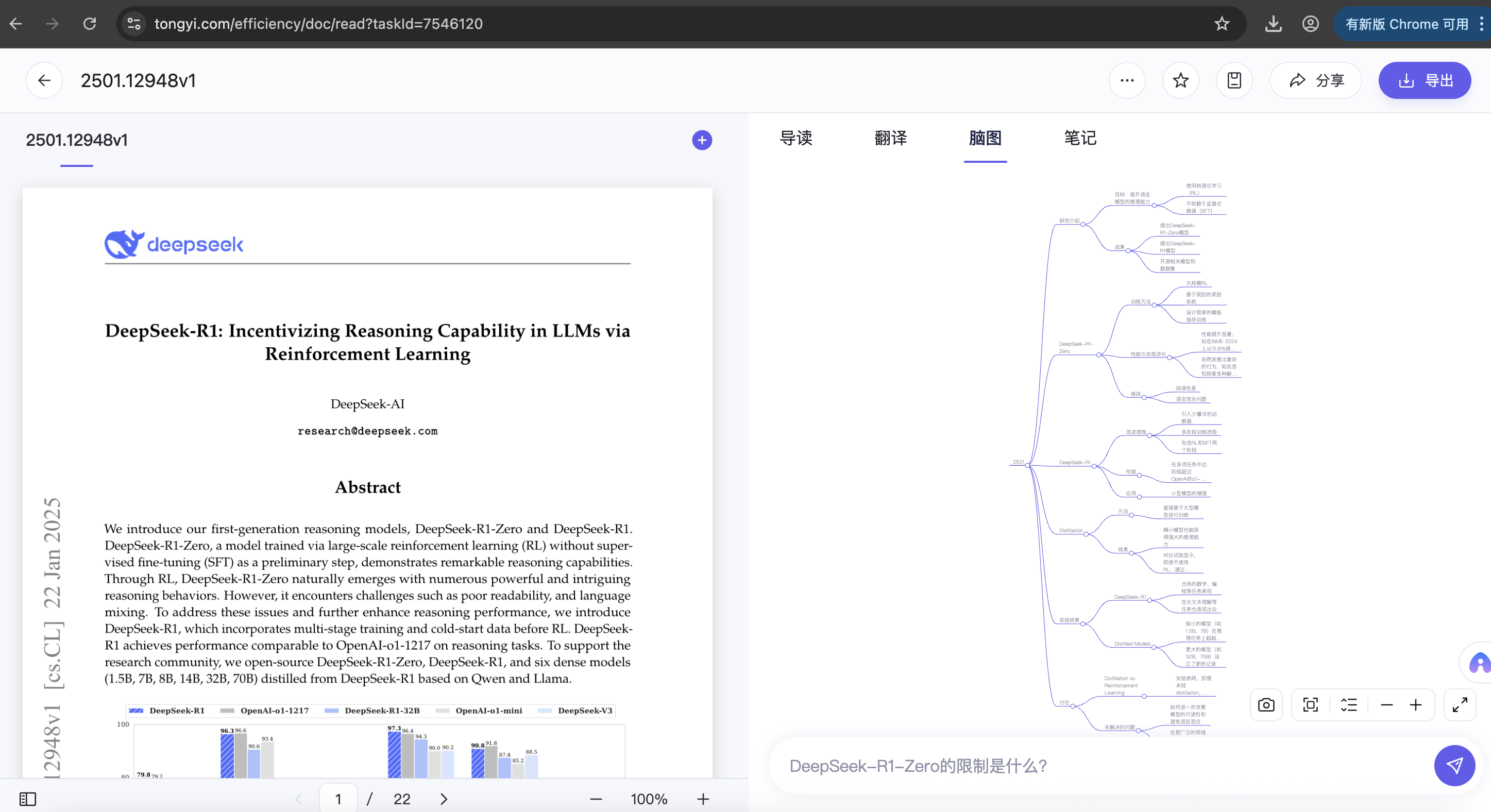The width and height of the screenshot is (1491, 812).
Task: Open the more options ellipsis button
Action: (x=1126, y=80)
